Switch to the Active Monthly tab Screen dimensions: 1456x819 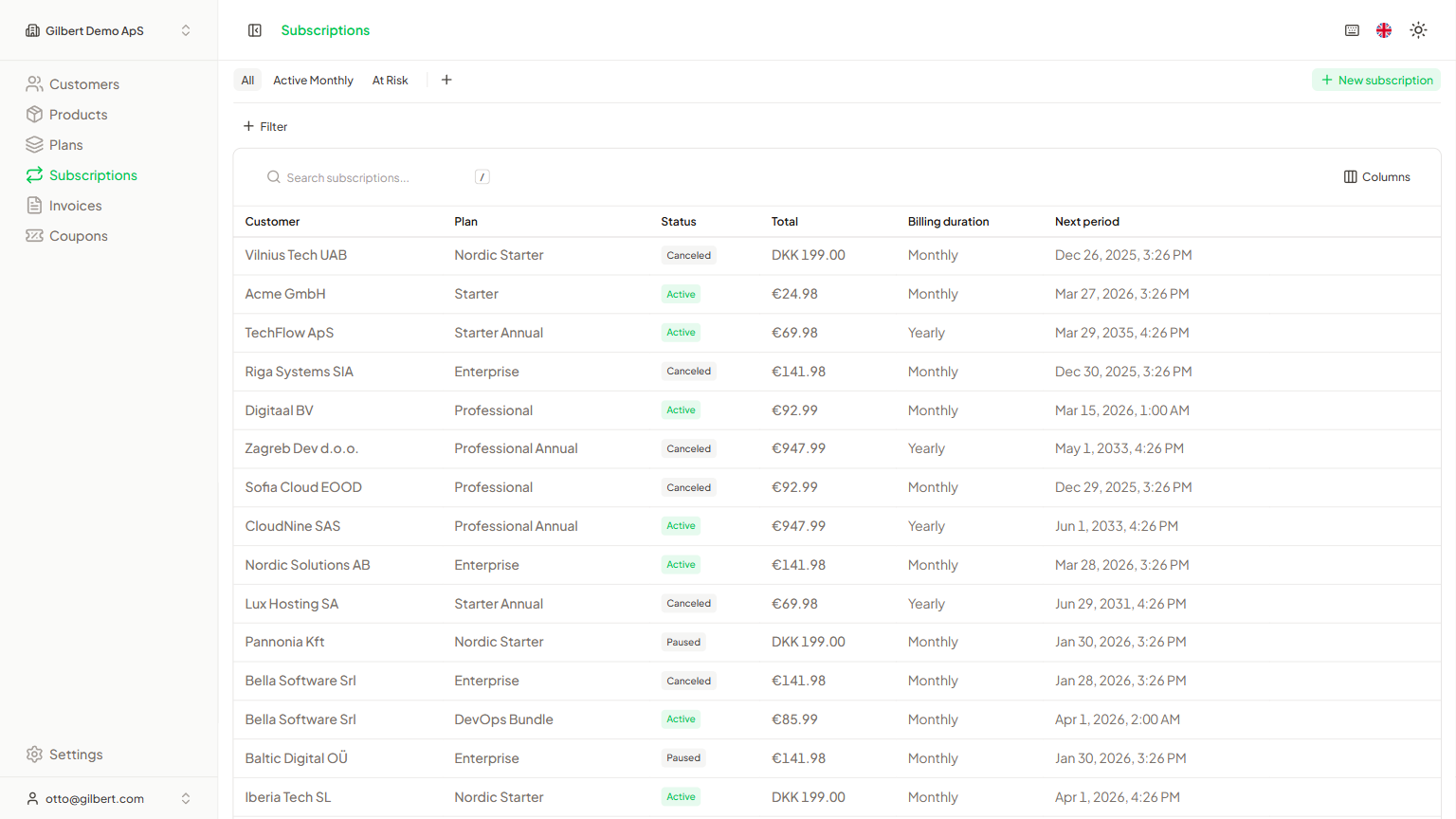coord(313,80)
